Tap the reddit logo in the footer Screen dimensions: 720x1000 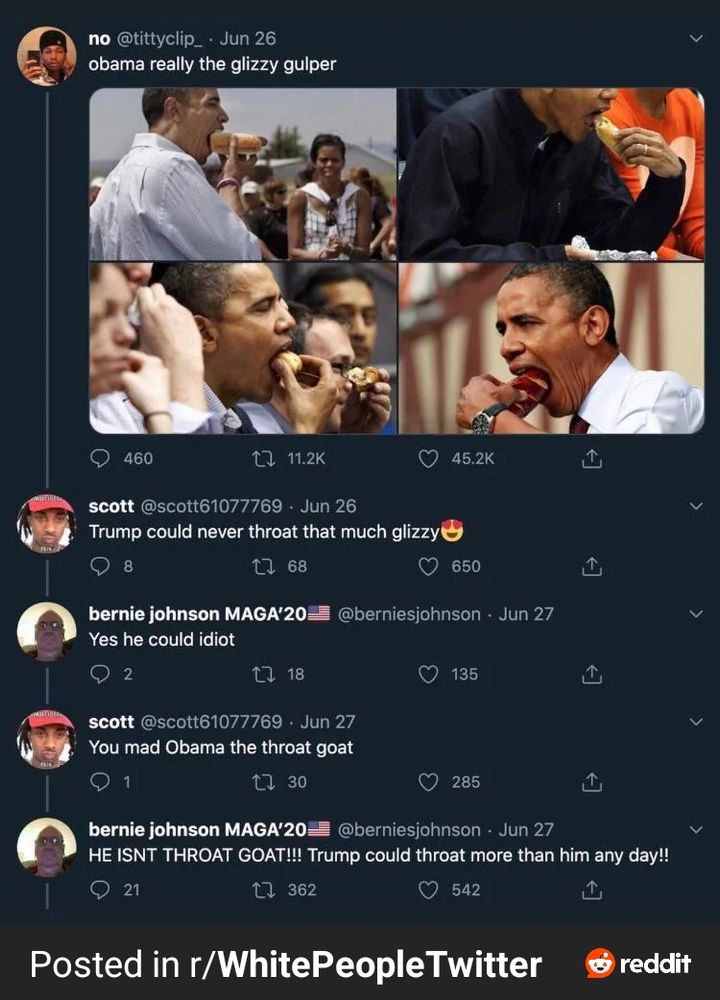point(638,963)
